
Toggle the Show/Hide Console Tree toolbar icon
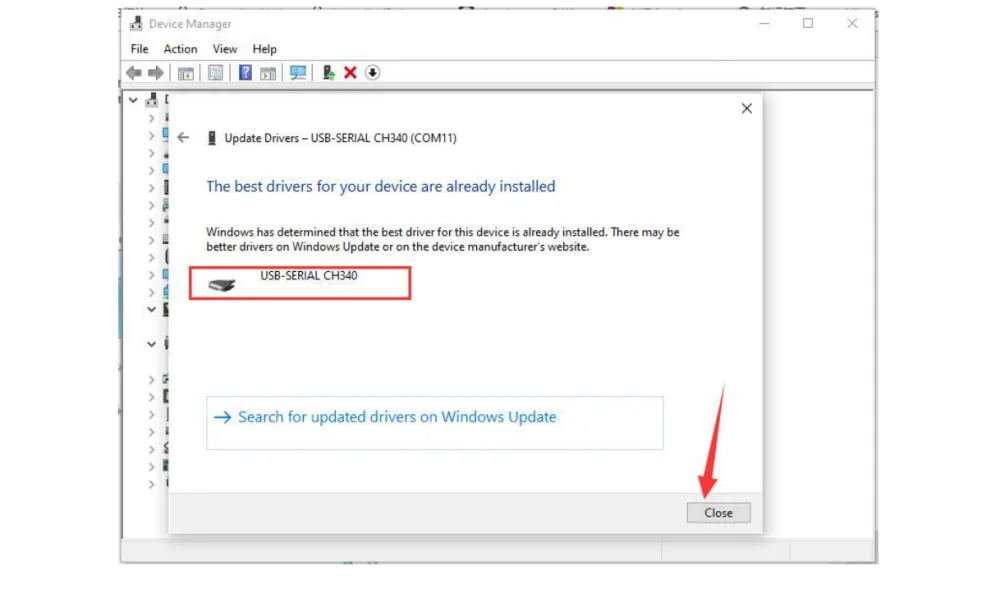[x=186, y=73]
